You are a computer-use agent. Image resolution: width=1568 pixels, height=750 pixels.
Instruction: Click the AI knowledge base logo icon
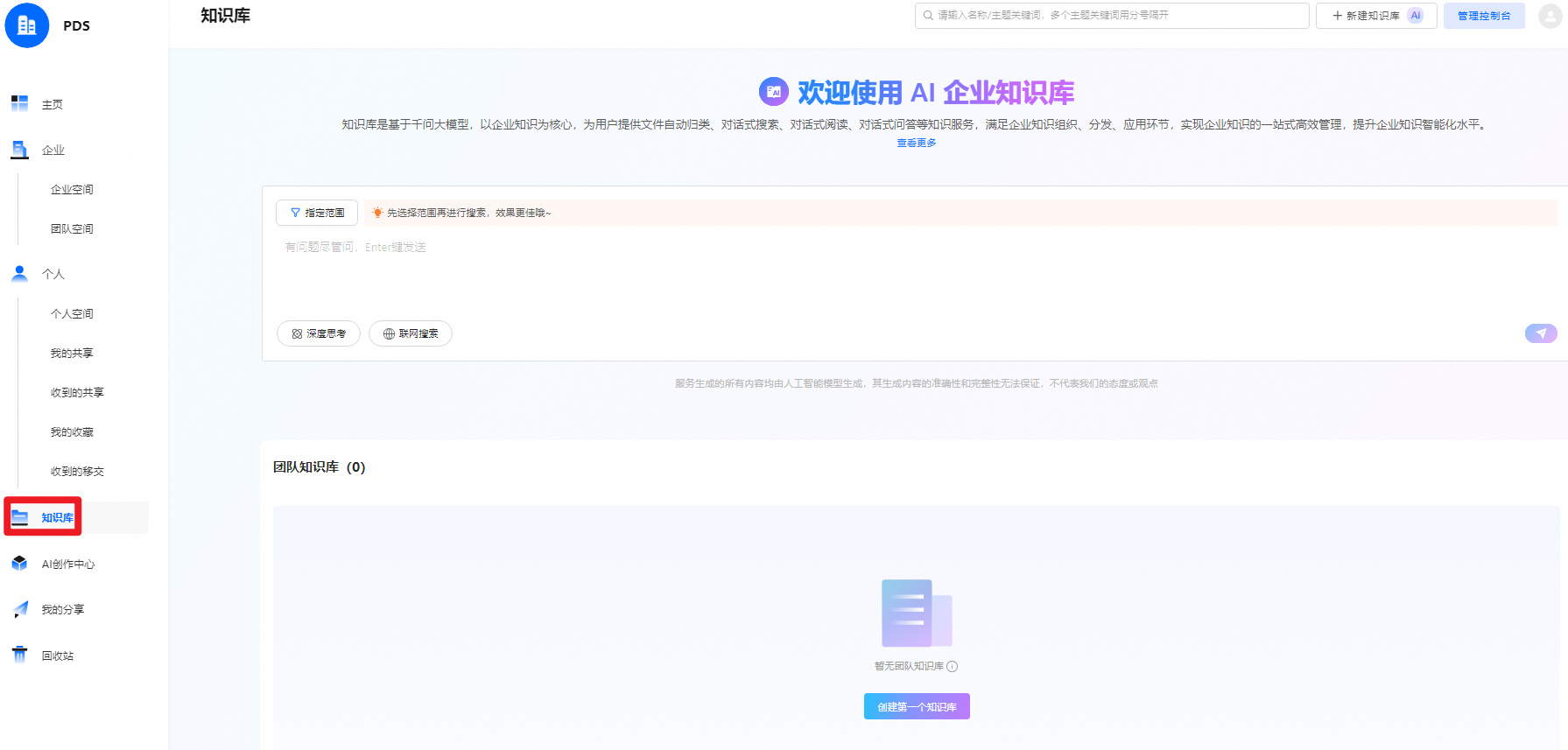[x=774, y=92]
